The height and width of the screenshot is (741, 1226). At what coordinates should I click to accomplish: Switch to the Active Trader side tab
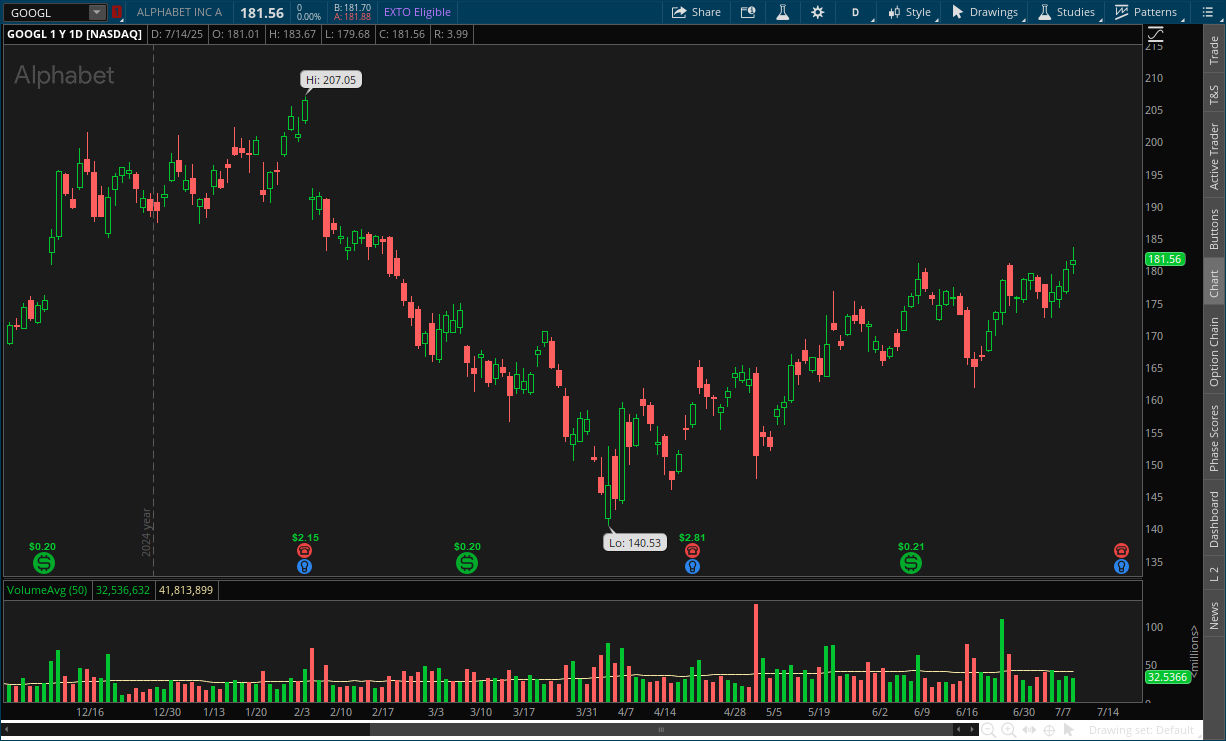click(1214, 157)
